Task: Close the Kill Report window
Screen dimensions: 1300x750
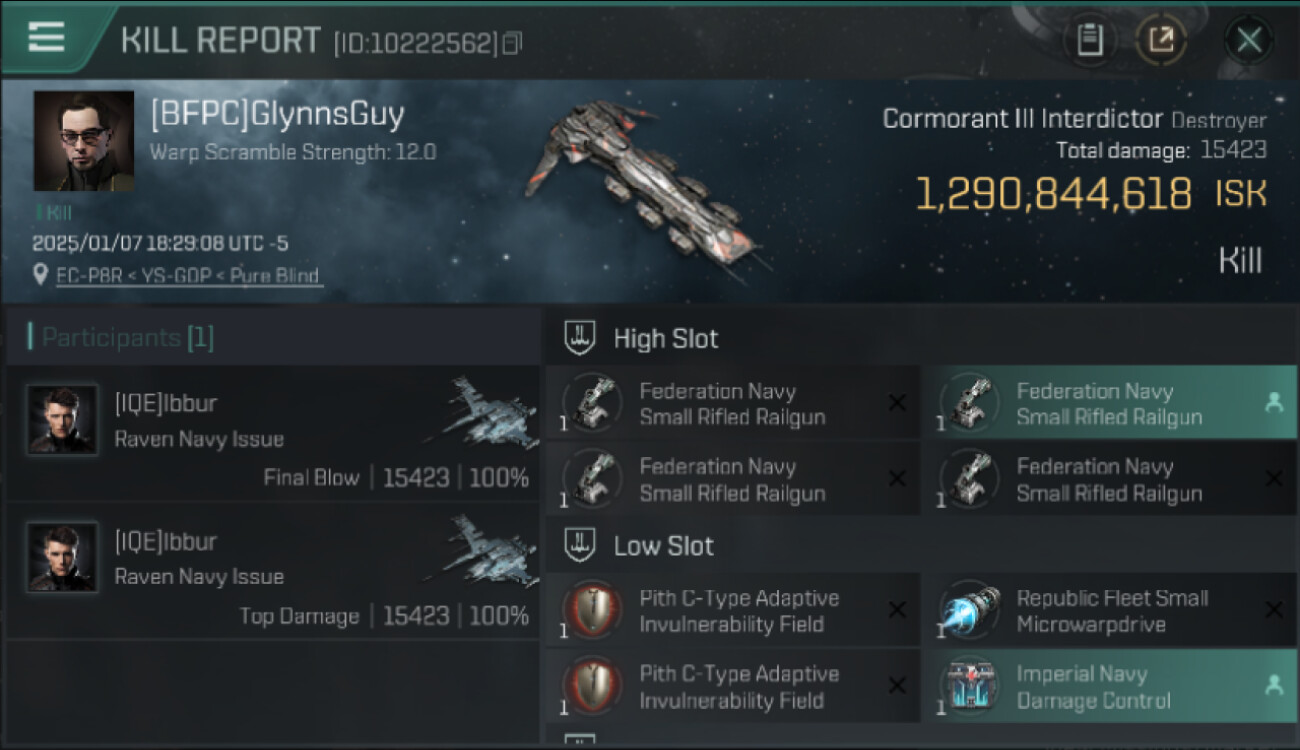Action: point(1249,40)
